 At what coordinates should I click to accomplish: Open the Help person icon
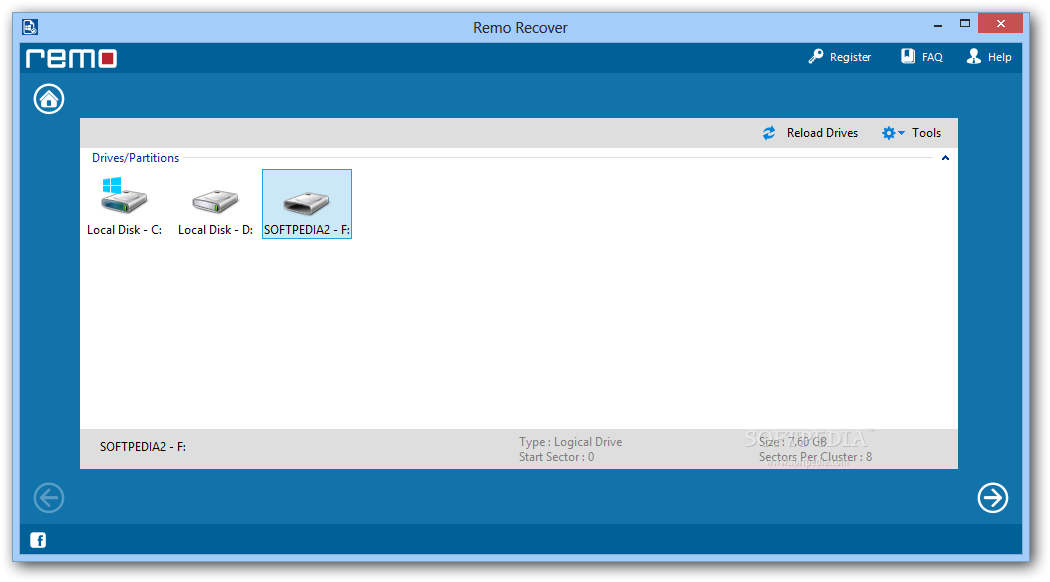[974, 56]
